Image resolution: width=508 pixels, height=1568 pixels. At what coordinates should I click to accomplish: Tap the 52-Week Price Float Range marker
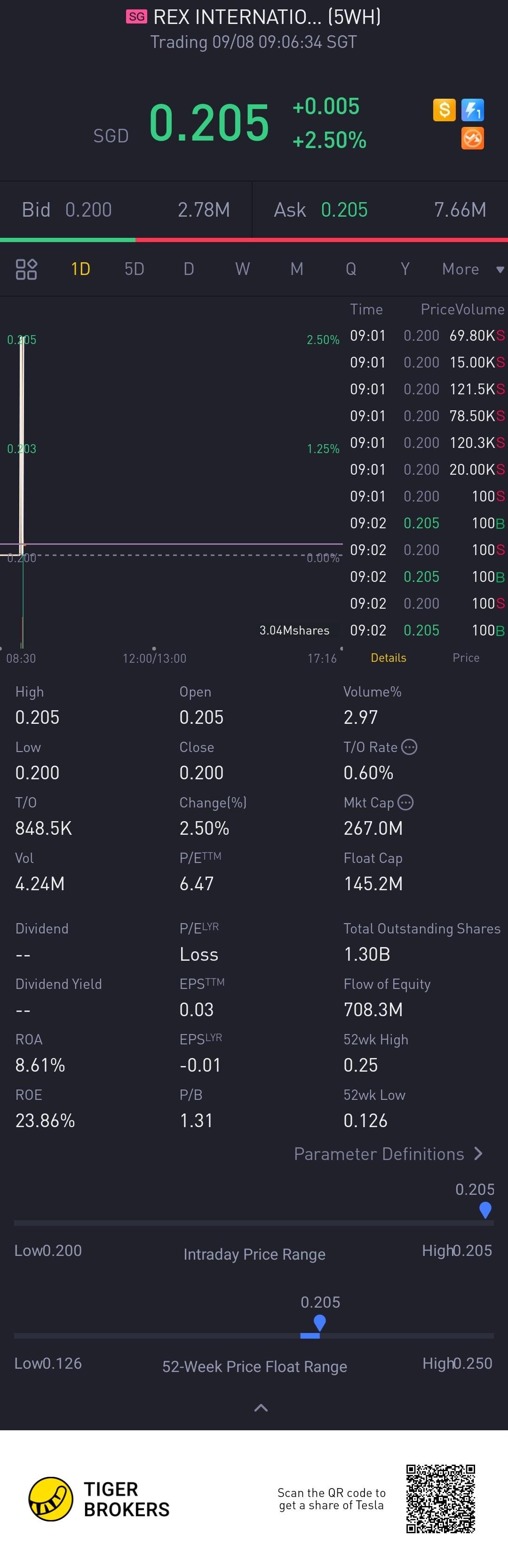[x=319, y=1323]
